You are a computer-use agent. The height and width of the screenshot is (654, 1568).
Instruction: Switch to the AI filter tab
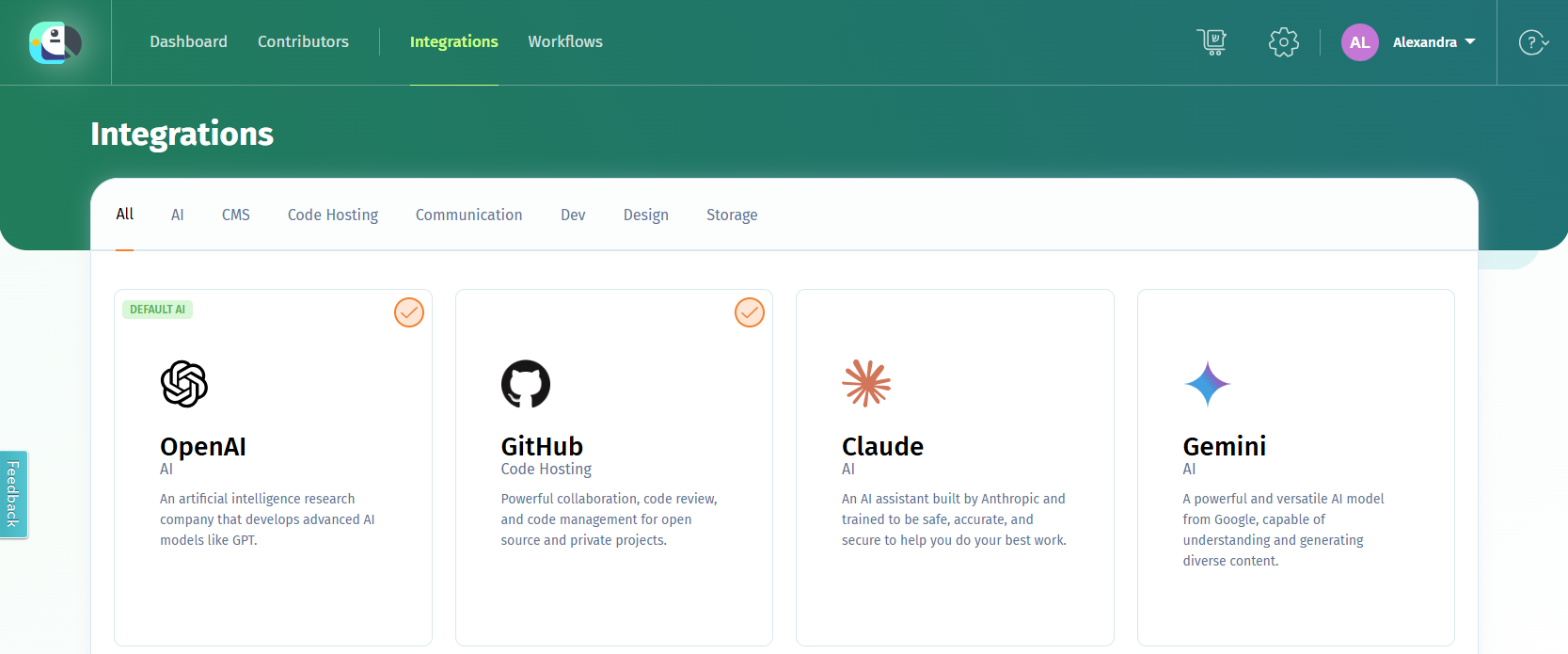(x=178, y=215)
